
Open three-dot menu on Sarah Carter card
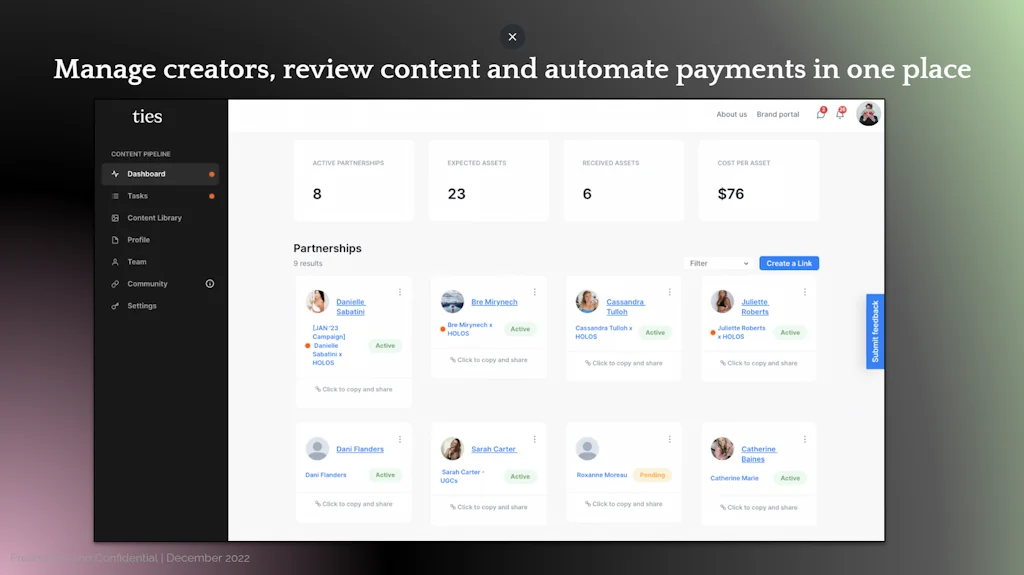coord(535,439)
